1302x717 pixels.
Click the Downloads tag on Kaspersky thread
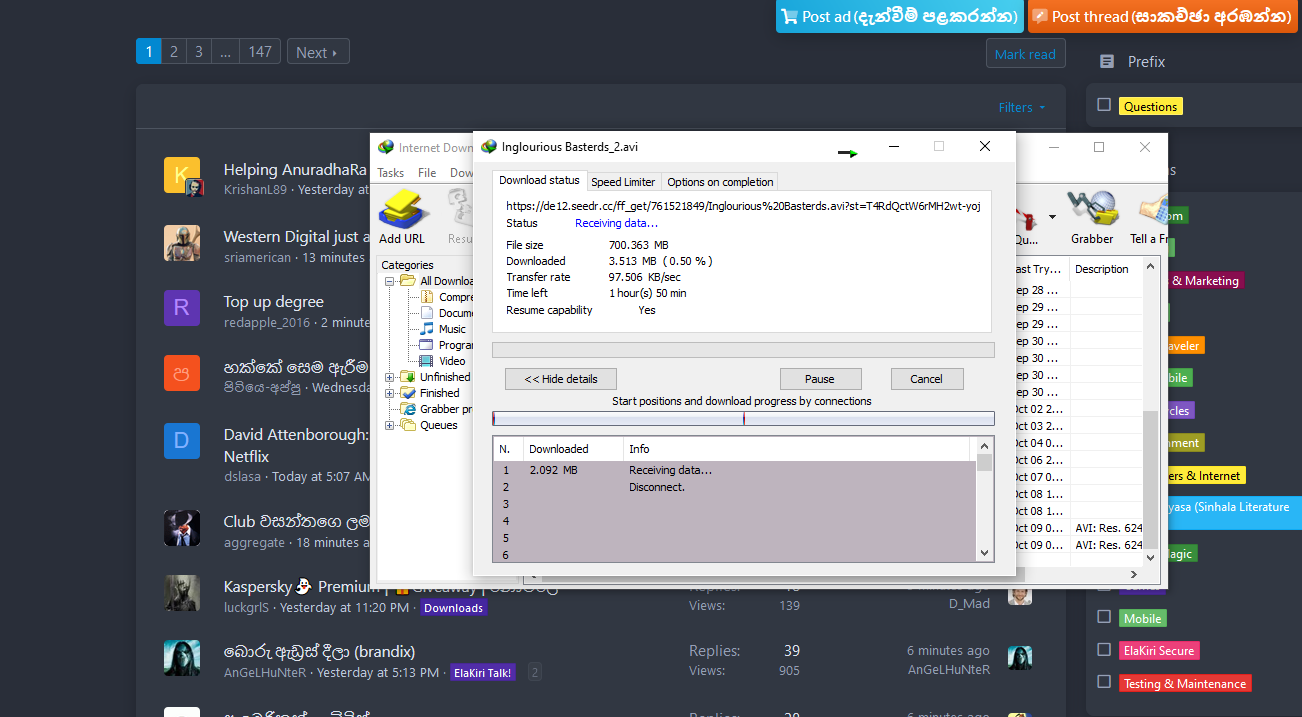click(x=453, y=608)
